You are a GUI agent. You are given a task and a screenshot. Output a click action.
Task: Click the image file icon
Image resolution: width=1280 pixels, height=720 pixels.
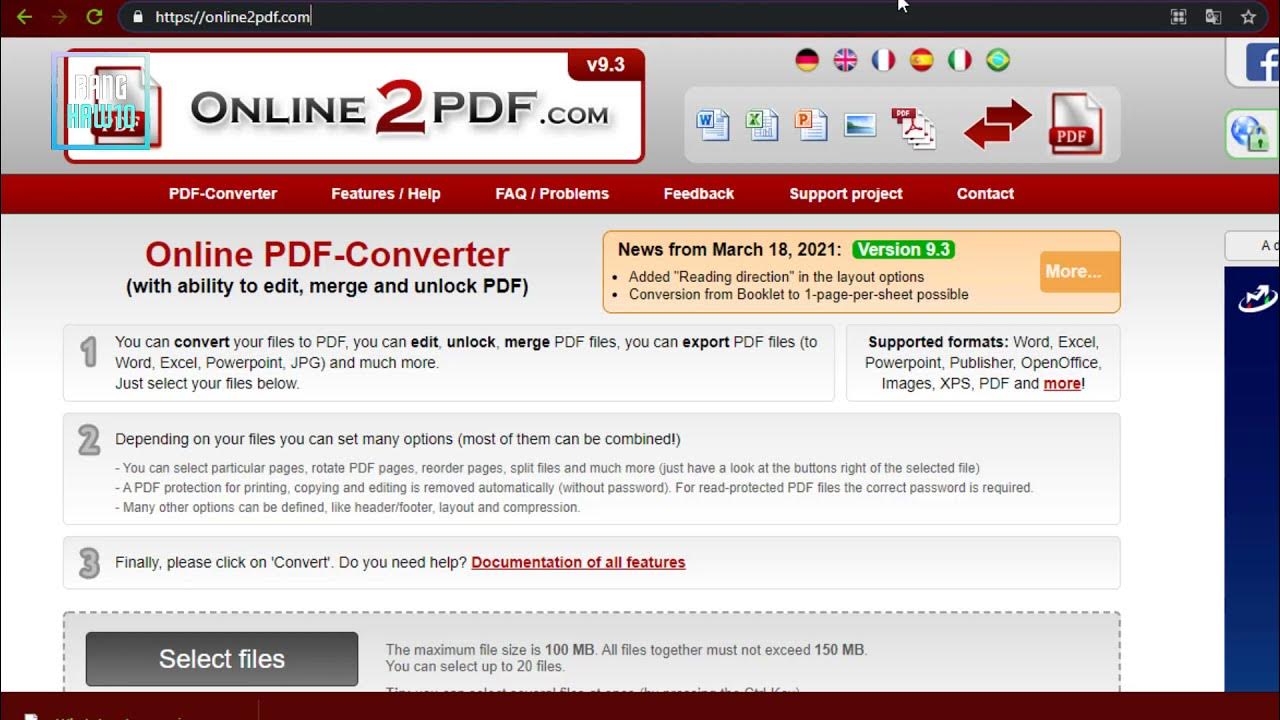[860, 124]
